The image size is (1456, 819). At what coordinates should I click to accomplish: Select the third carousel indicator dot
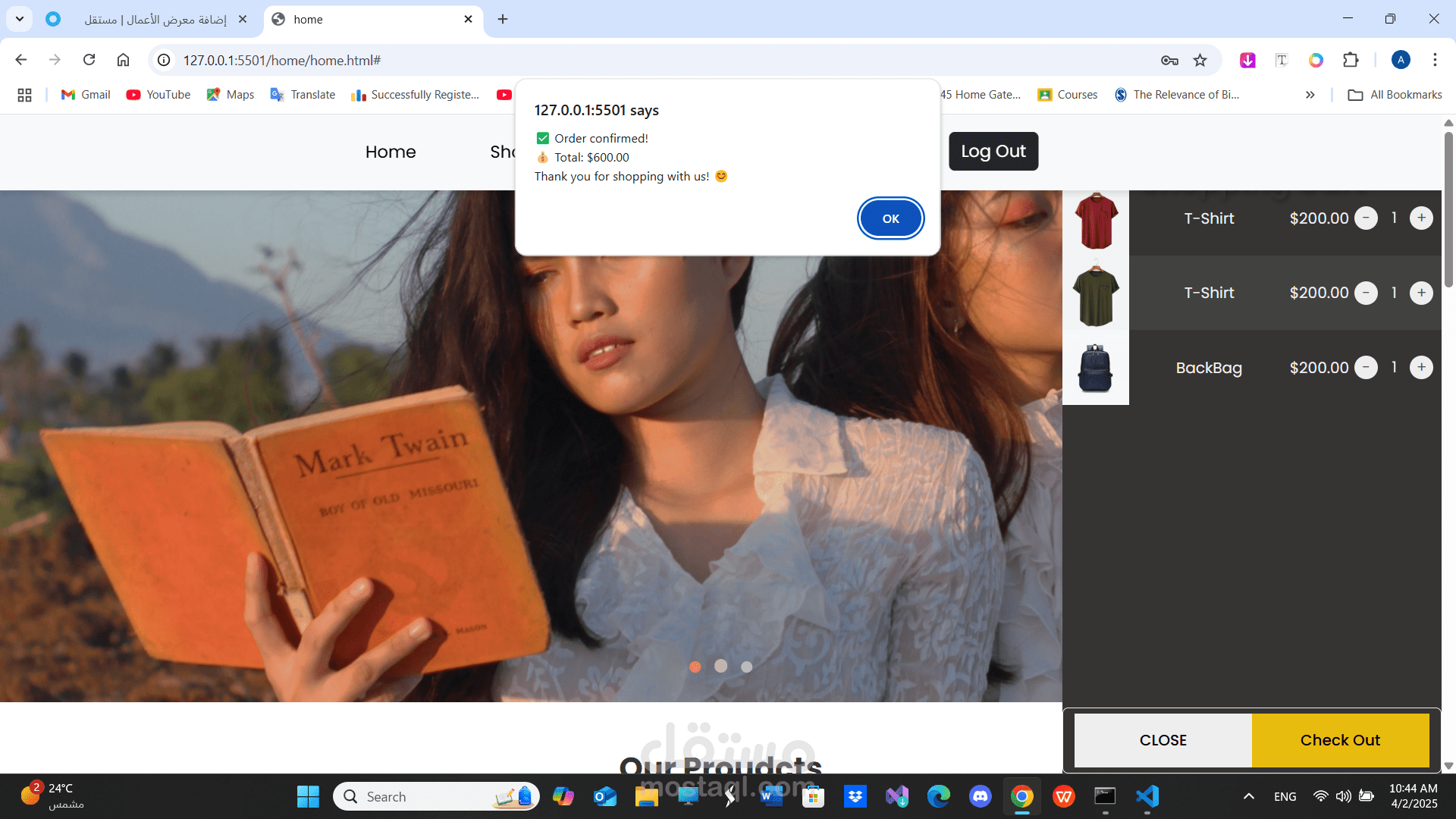746,667
